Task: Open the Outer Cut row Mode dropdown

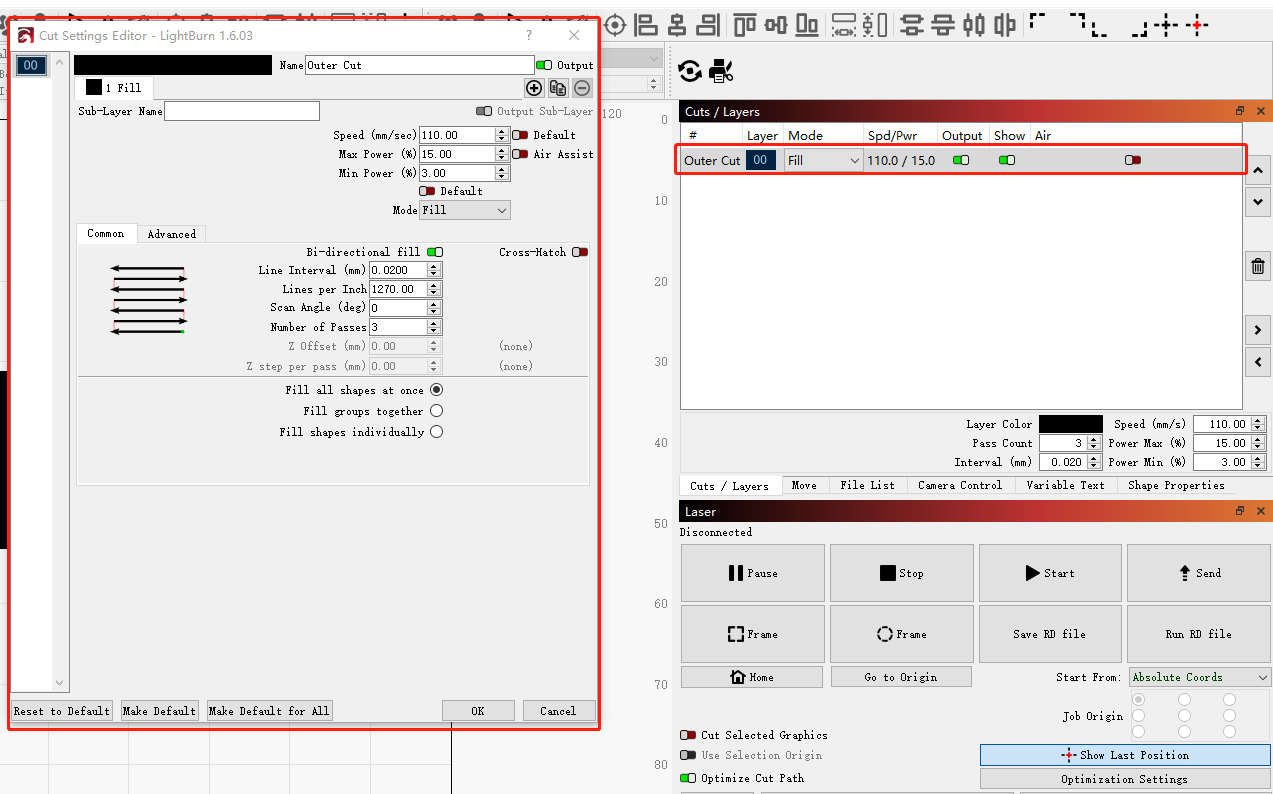Action: coord(824,160)
